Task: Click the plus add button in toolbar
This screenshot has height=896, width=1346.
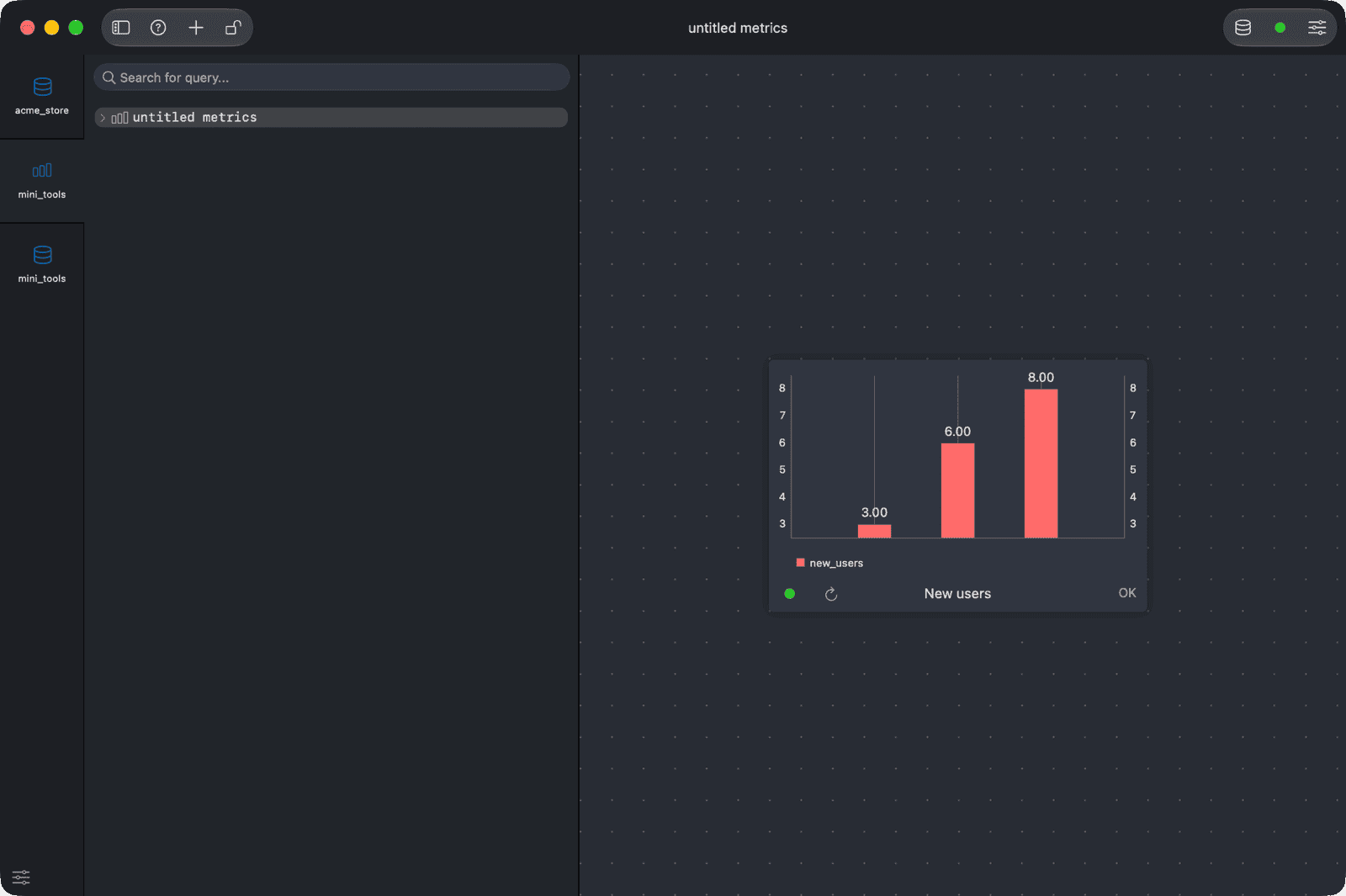Action: (196, 28)
